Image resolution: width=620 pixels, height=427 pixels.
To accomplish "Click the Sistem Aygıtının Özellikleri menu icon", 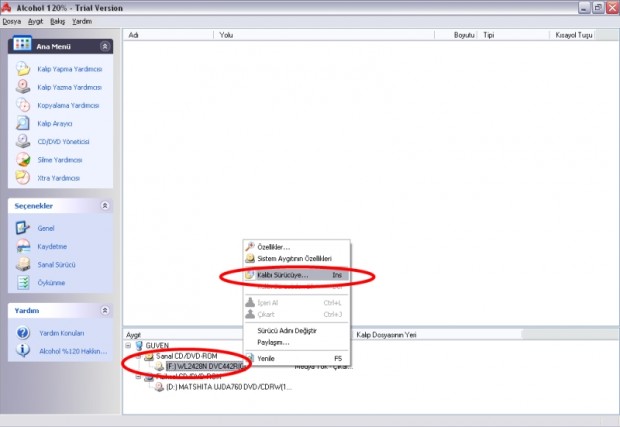I will [x=250, y=259].
